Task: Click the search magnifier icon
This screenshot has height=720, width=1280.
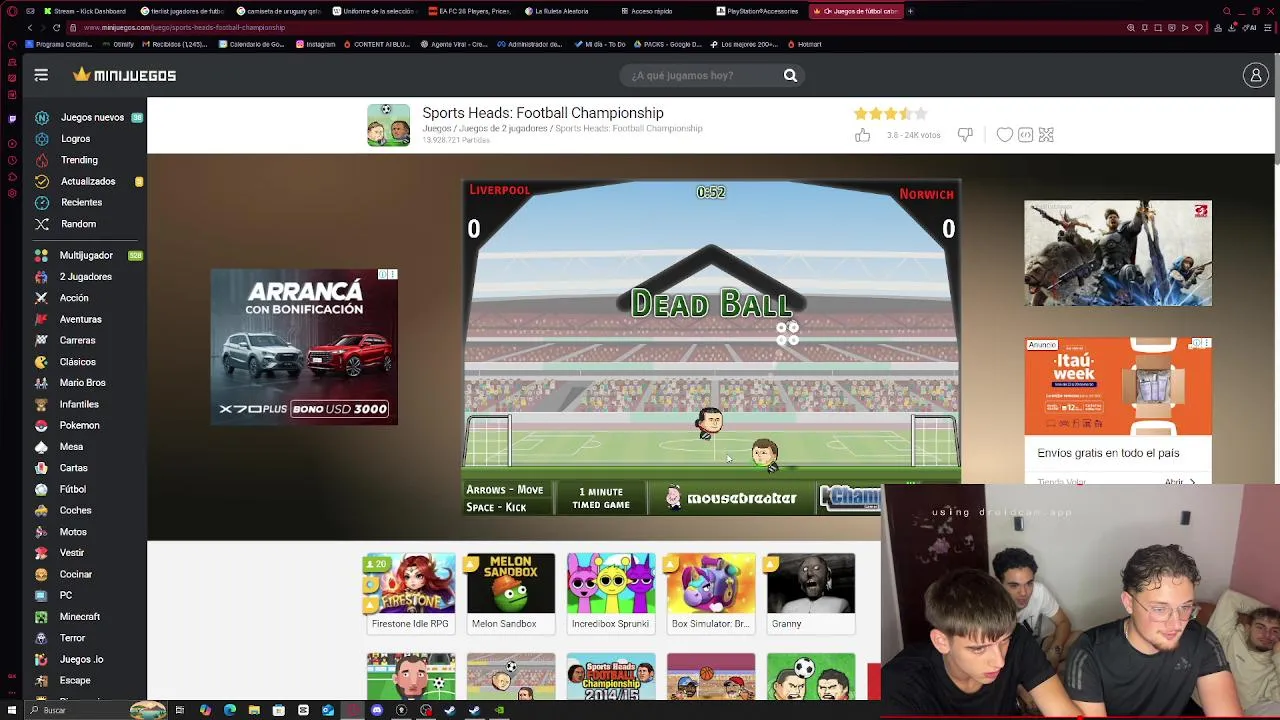Action: click(x=790, y=75)
